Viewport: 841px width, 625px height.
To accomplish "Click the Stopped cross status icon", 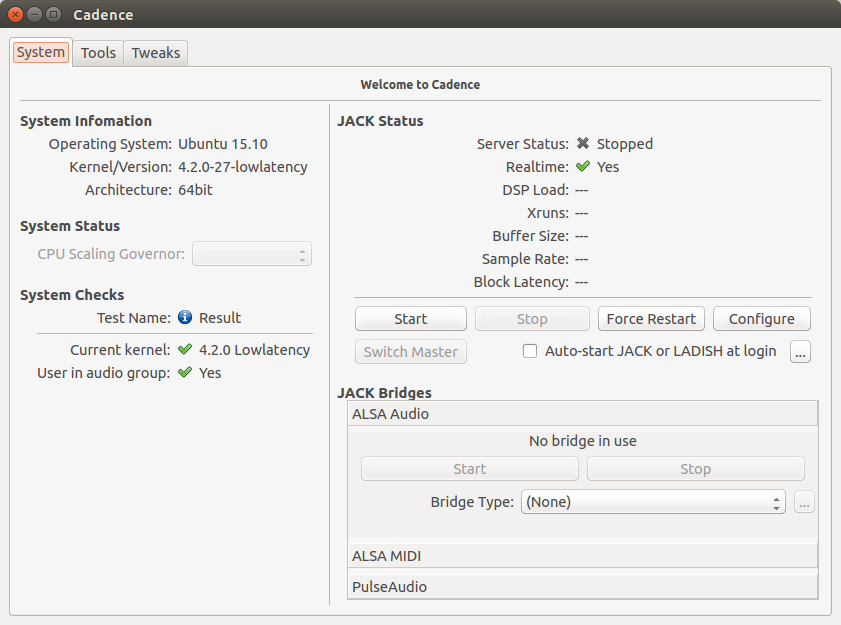I will pos(583,143).
